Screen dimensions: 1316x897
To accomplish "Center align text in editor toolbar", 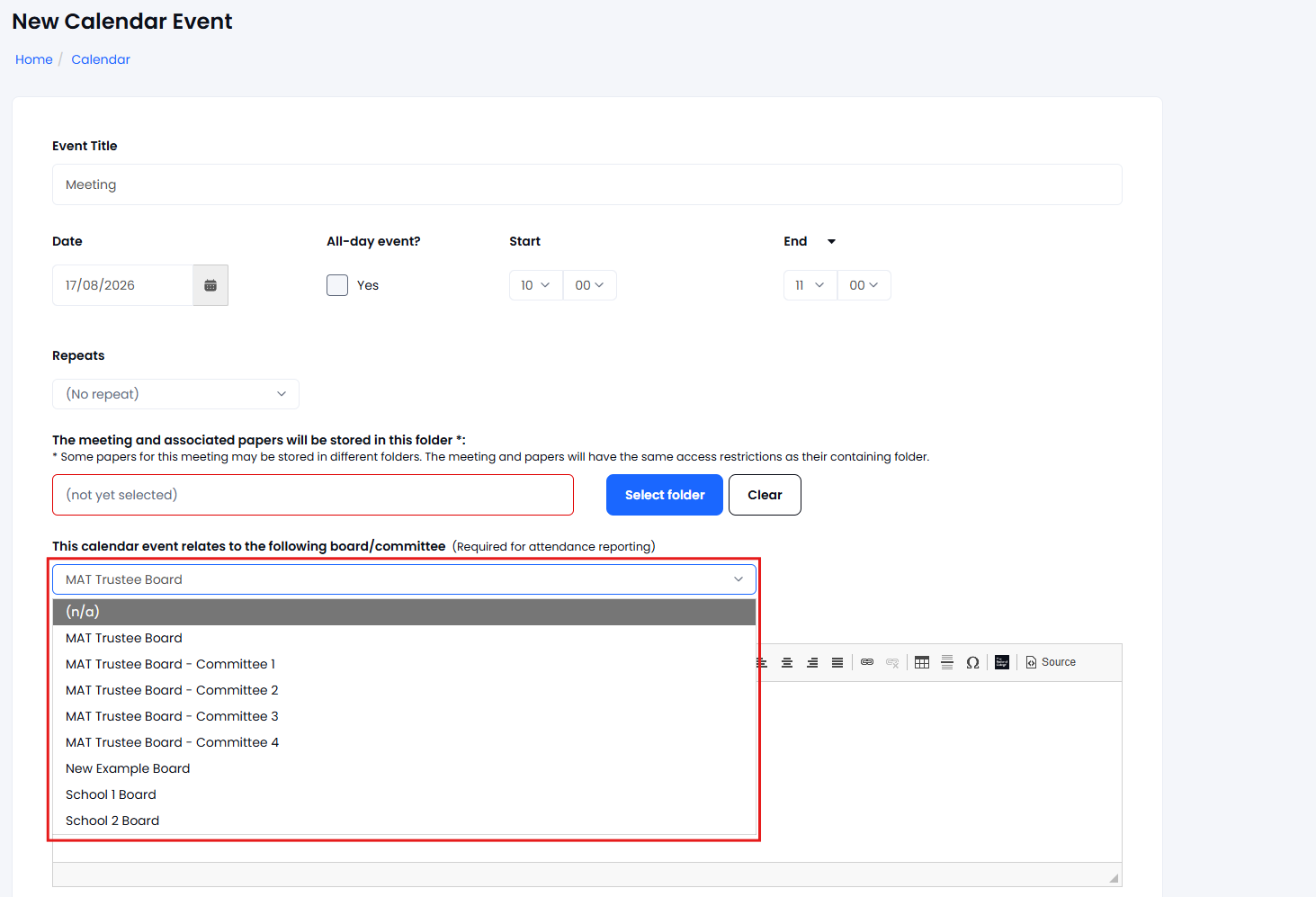I will point(787,662).
